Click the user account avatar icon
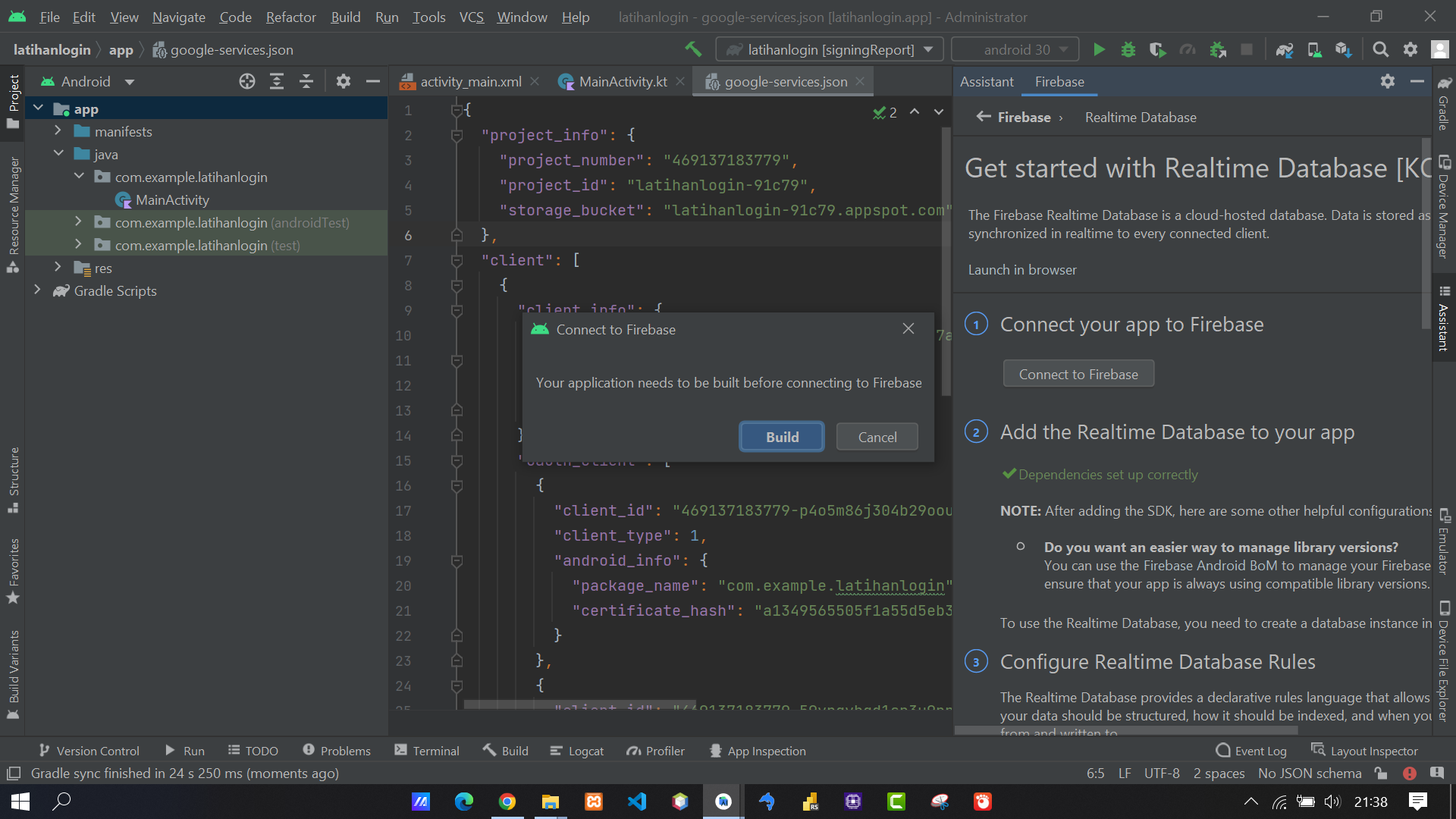1456x819 pixels. point(1439,49)
